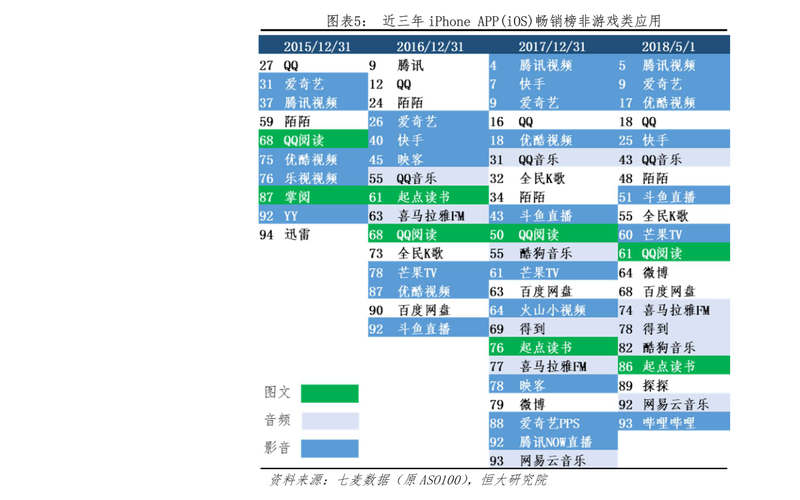Click the row '86 起点读书'

(x=673, y=366)
